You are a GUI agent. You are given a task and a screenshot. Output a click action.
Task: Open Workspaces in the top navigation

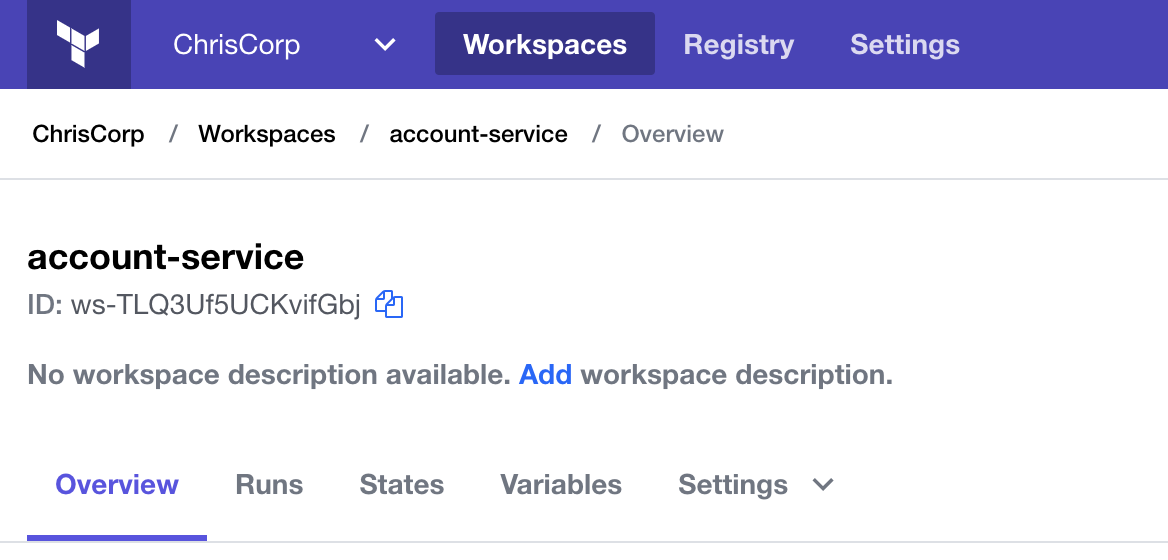(545, 44)
